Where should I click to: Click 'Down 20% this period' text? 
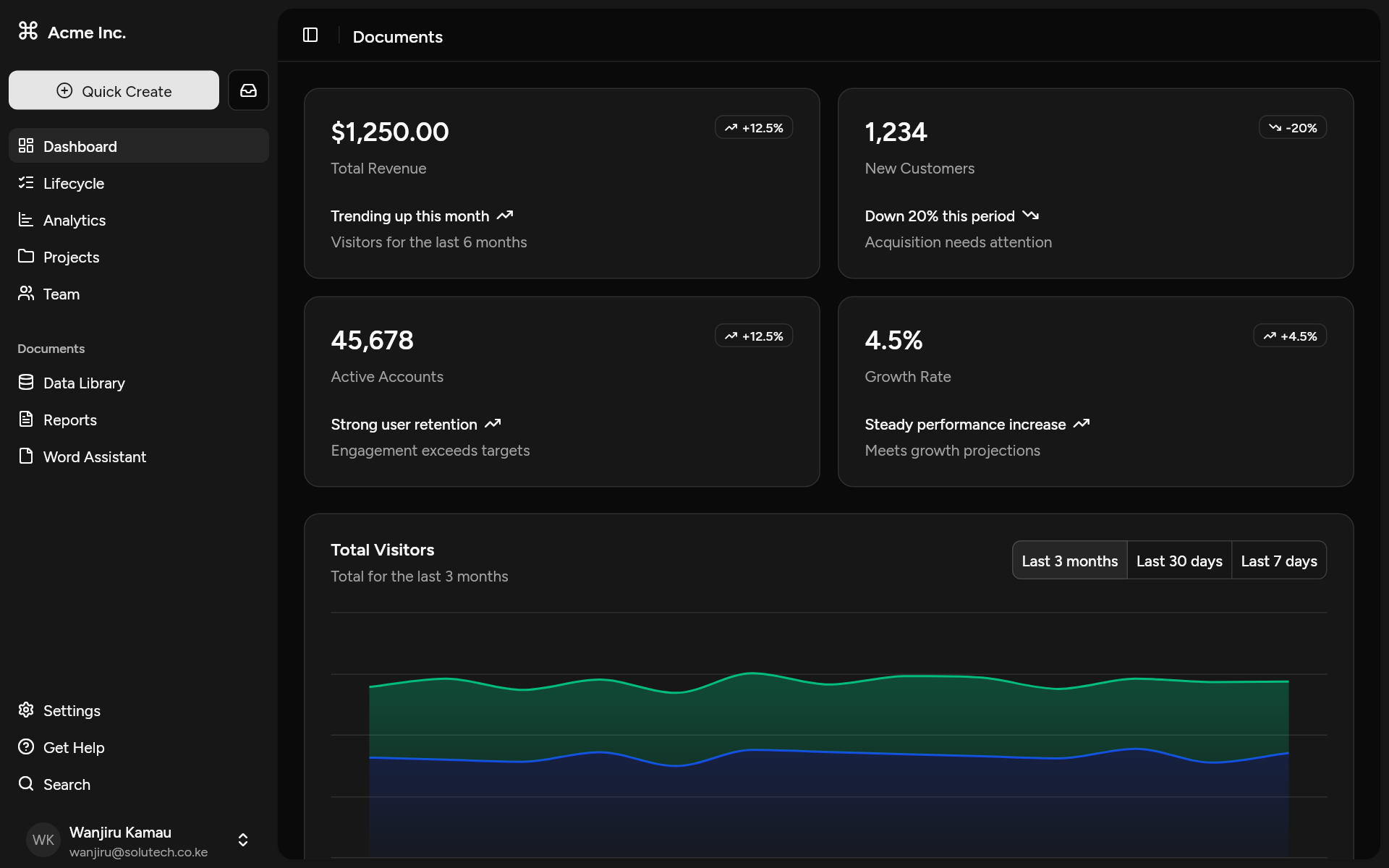[940, 216]
